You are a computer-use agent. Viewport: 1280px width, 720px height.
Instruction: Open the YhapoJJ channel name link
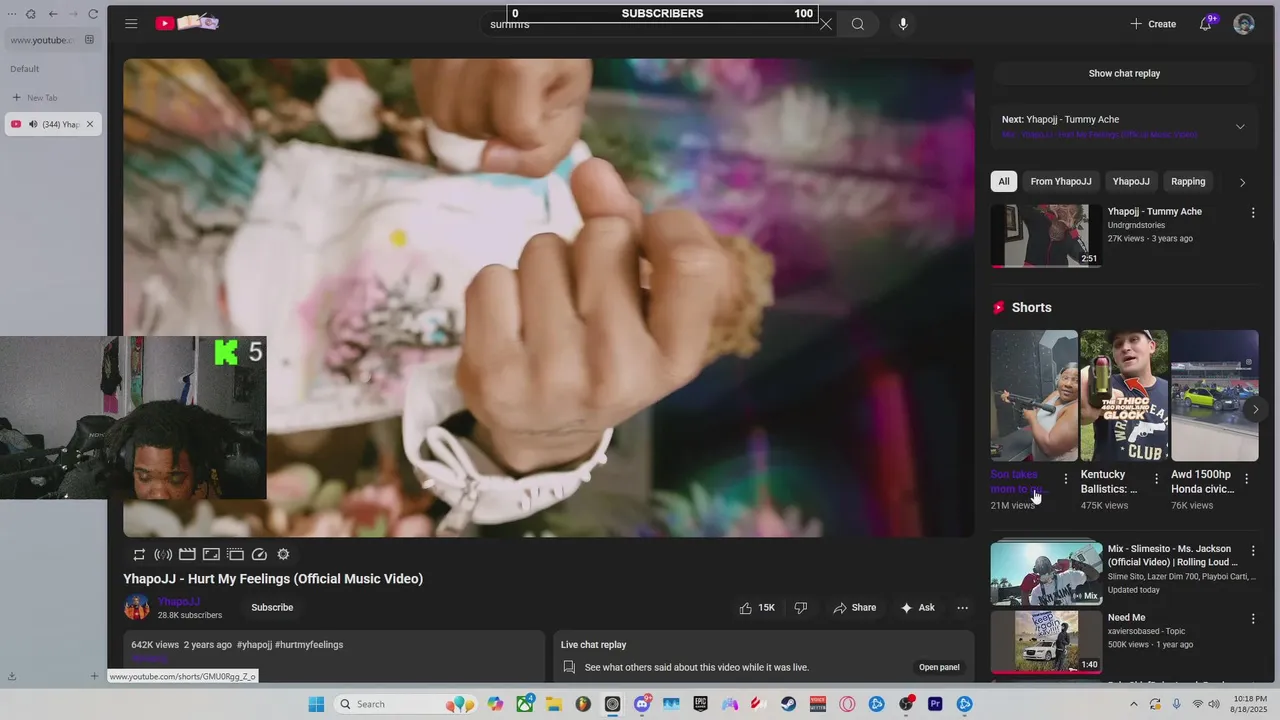coord(179,601)
